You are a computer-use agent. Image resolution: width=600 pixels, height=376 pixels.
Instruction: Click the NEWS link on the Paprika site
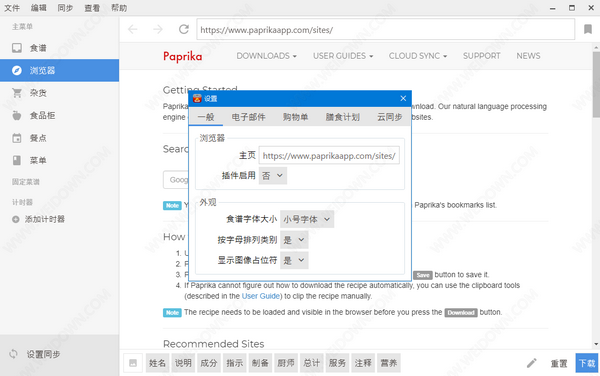pos(528,56)
